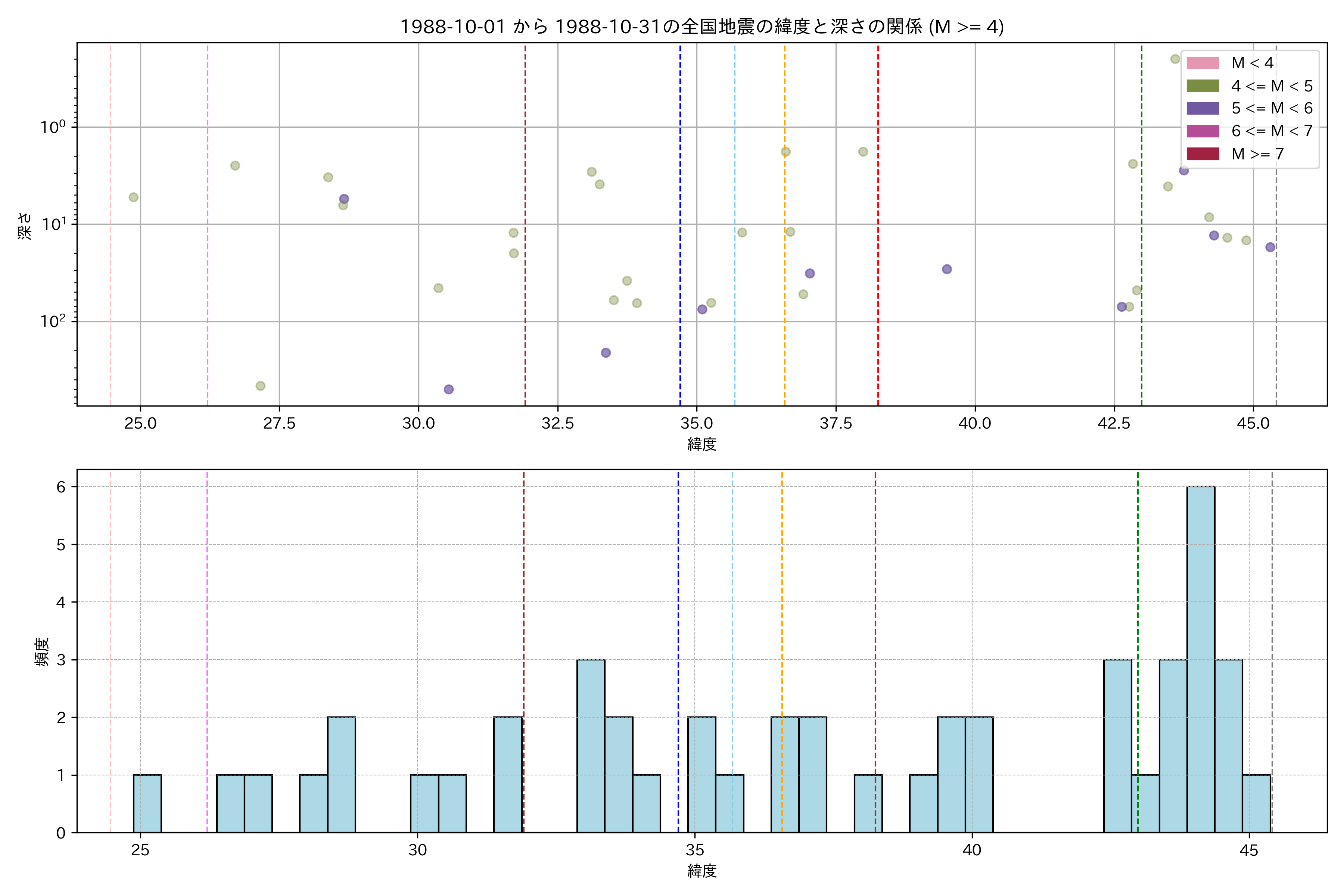This screenshot has height=896, width=1344.
Task: Click the 27.5 tick label on scatter x-axis
Action: (x=279, y=423)
